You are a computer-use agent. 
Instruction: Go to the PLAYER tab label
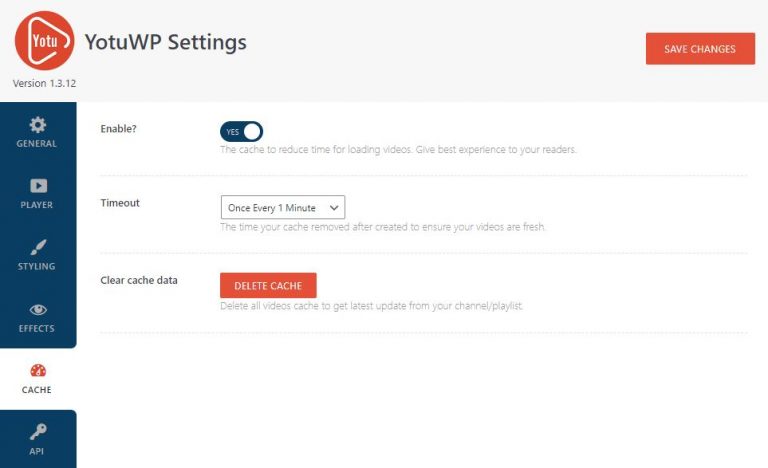(37, 205)
